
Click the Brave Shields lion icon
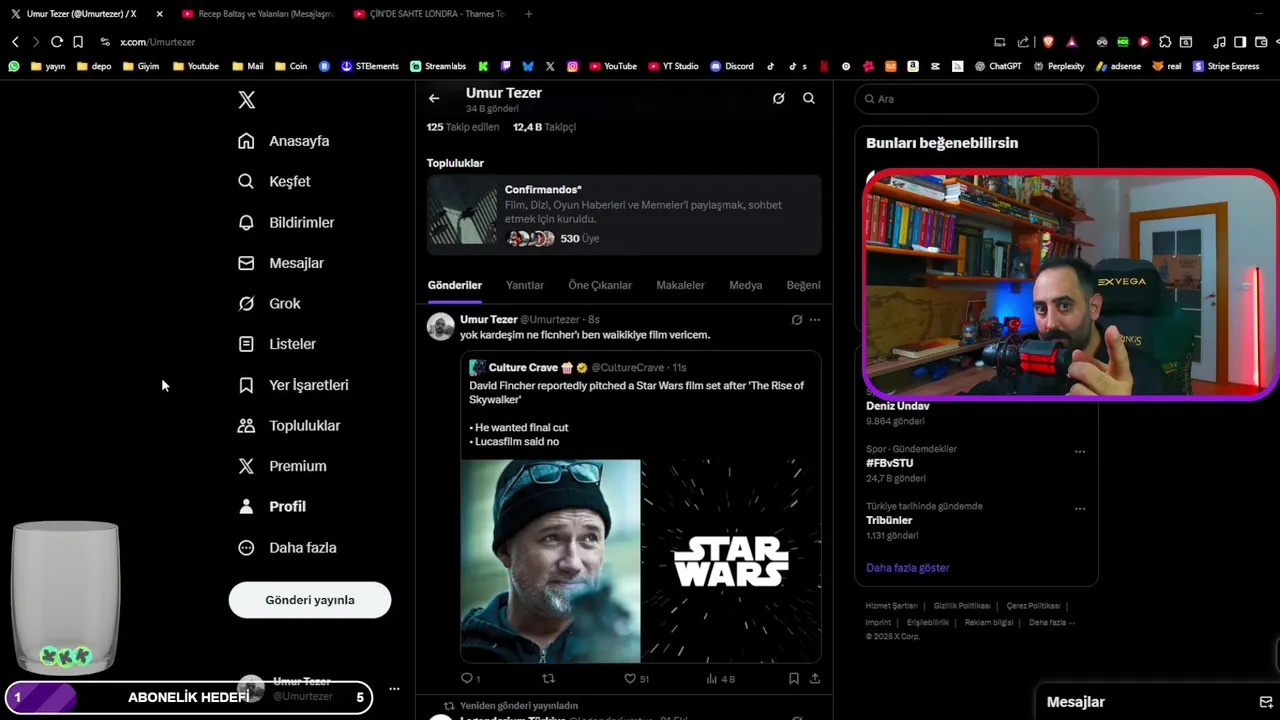tap(1048, 42)
